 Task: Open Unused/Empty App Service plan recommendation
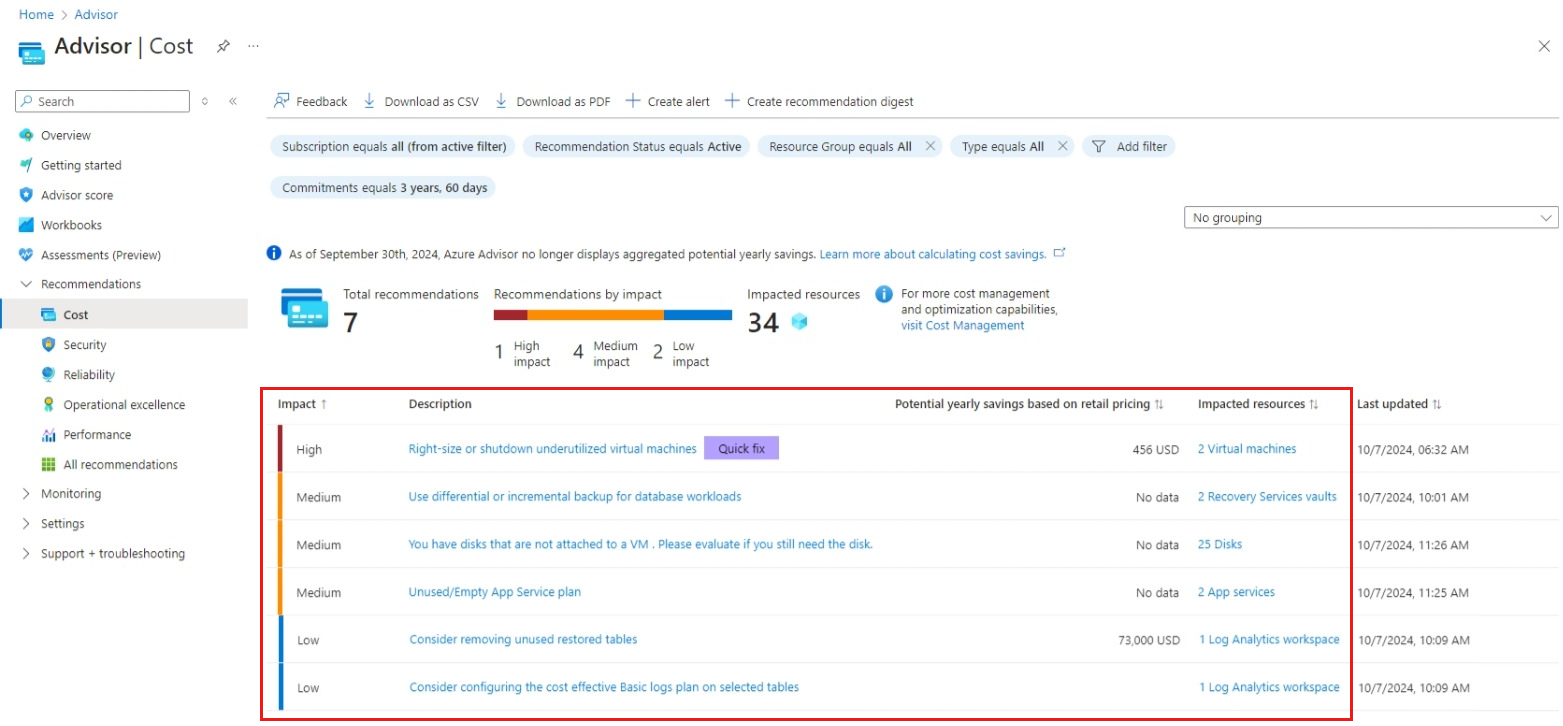point(494,592)
